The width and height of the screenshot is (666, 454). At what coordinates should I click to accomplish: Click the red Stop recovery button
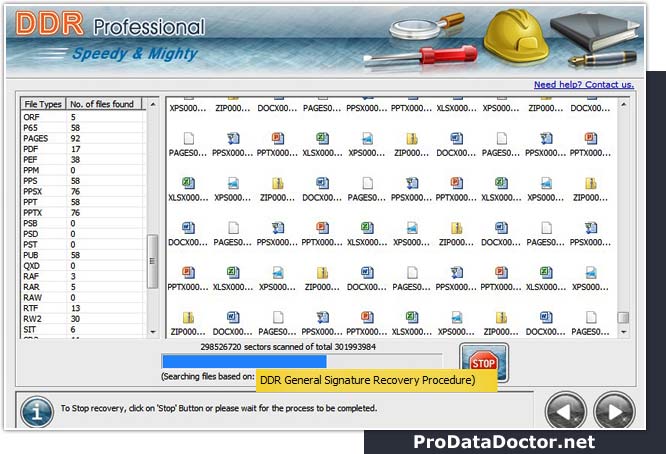click(x=484, y=362)
